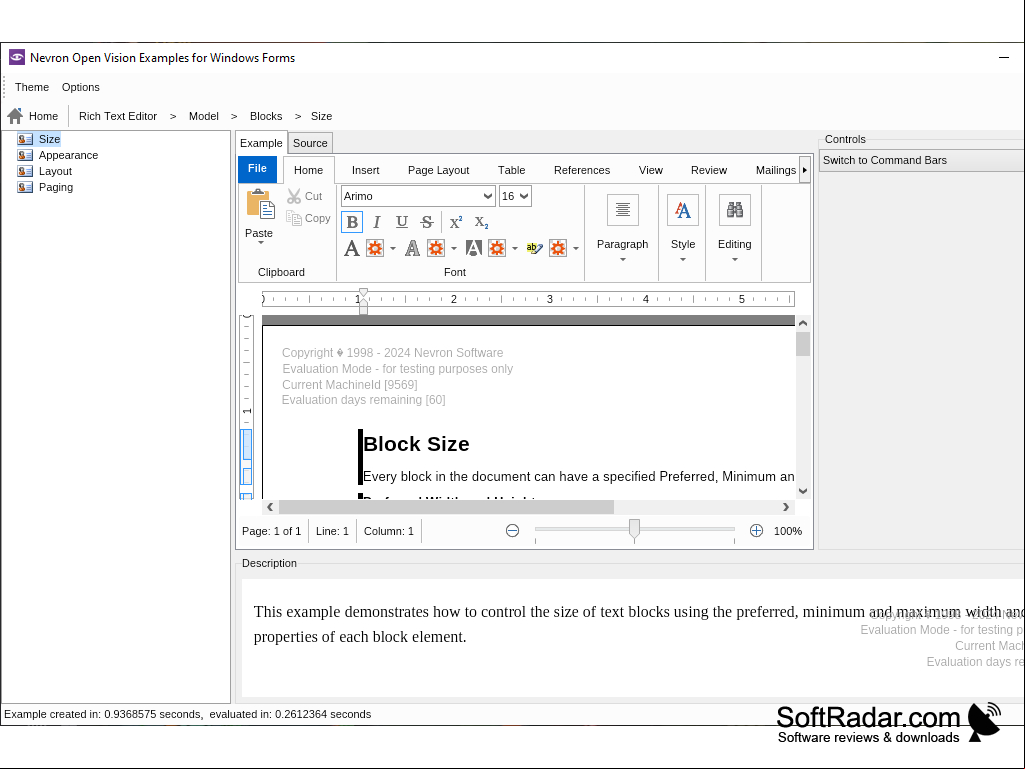Click the zoom slider thumb
The image size is (1025, 769).
(x=634, y=530)
